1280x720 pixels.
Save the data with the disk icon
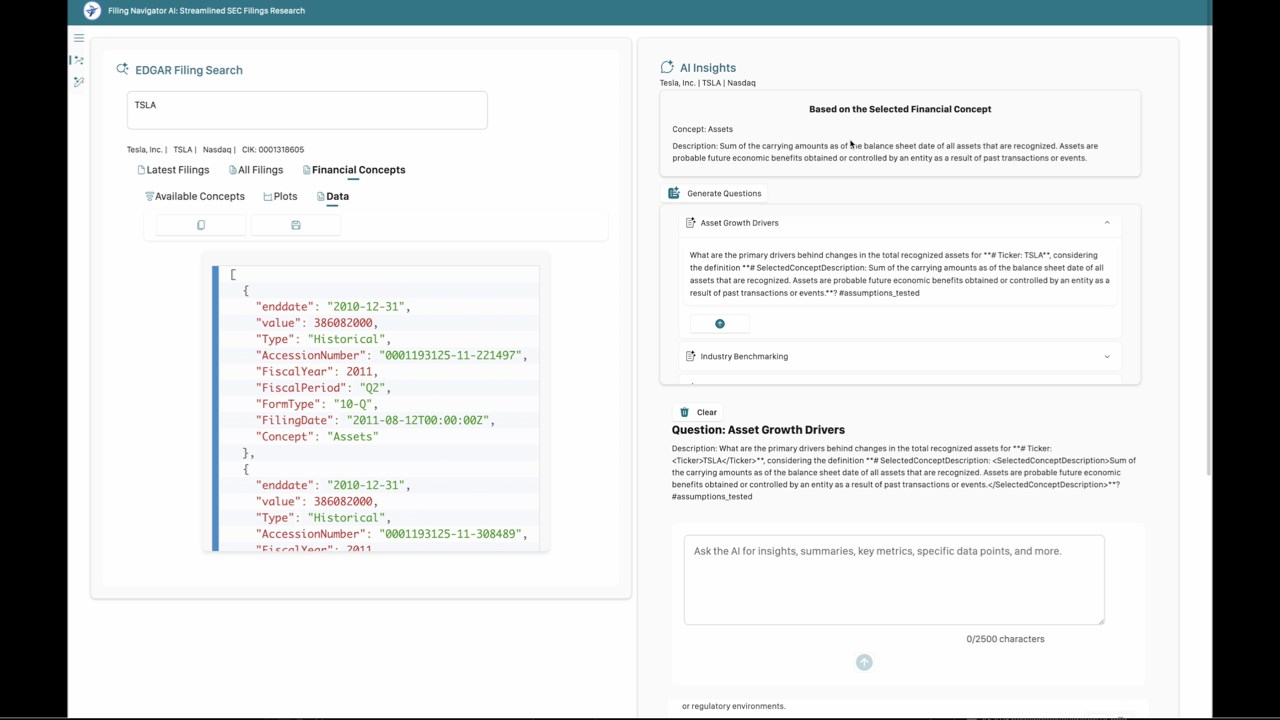pyautogui.click(x=296, y=225)
